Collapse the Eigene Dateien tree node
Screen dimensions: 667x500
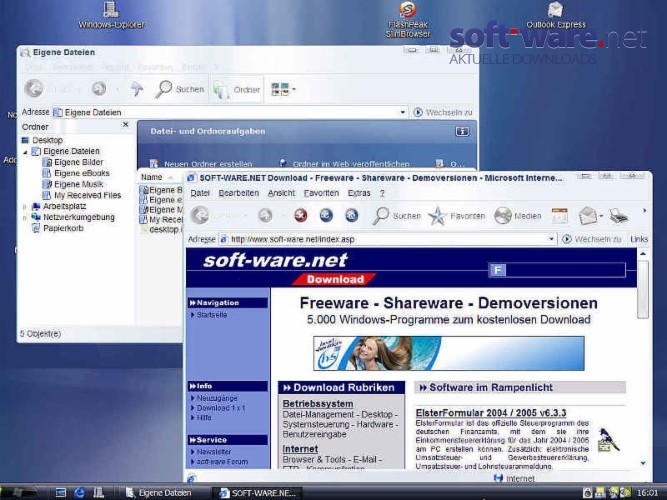coord(25,151)
